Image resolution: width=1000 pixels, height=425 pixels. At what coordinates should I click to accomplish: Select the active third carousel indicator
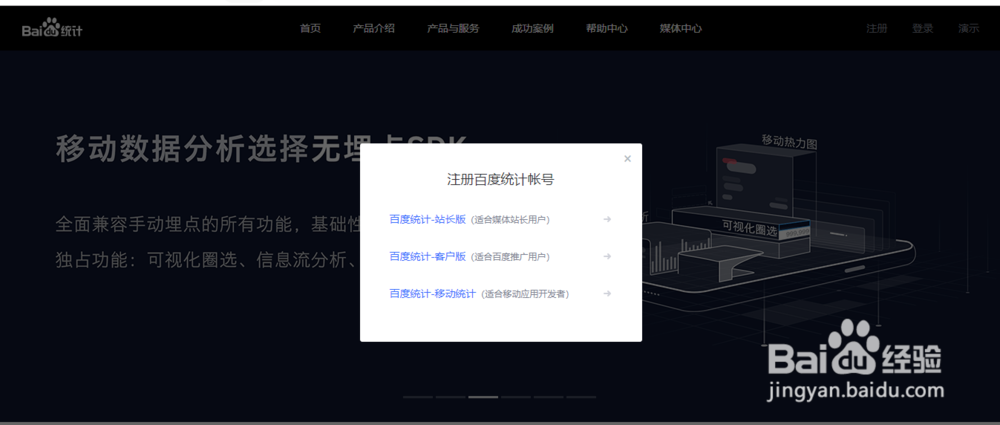click(x=483, y=397)
